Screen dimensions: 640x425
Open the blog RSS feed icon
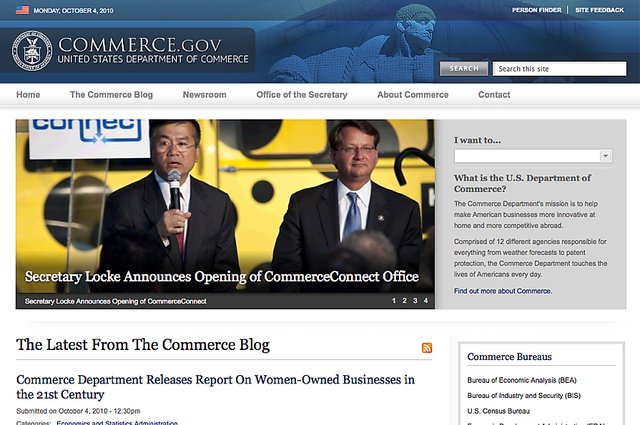pyautogui.click(x=427, y=347)
